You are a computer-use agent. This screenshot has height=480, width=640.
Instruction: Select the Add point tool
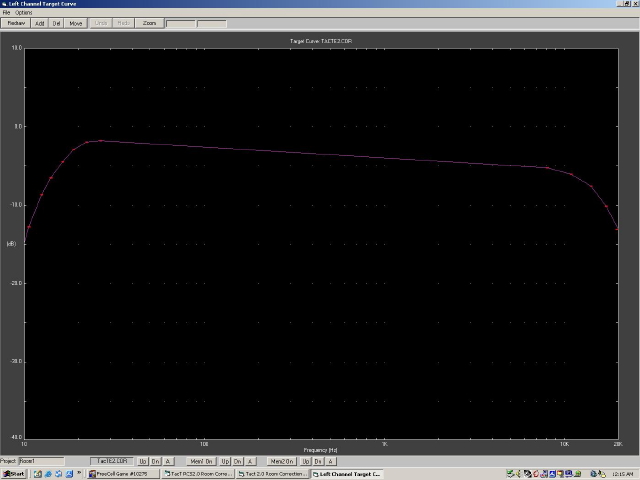click(x=40, y=23)
